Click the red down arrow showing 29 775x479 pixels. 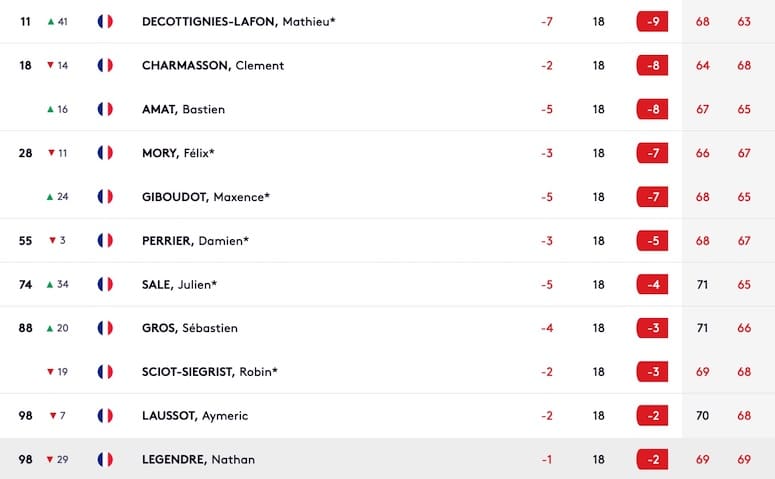pos(50,459)
